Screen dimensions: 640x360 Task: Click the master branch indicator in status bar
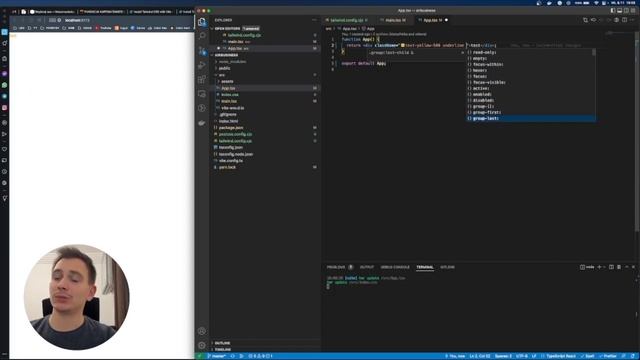(x=217, y=356)
